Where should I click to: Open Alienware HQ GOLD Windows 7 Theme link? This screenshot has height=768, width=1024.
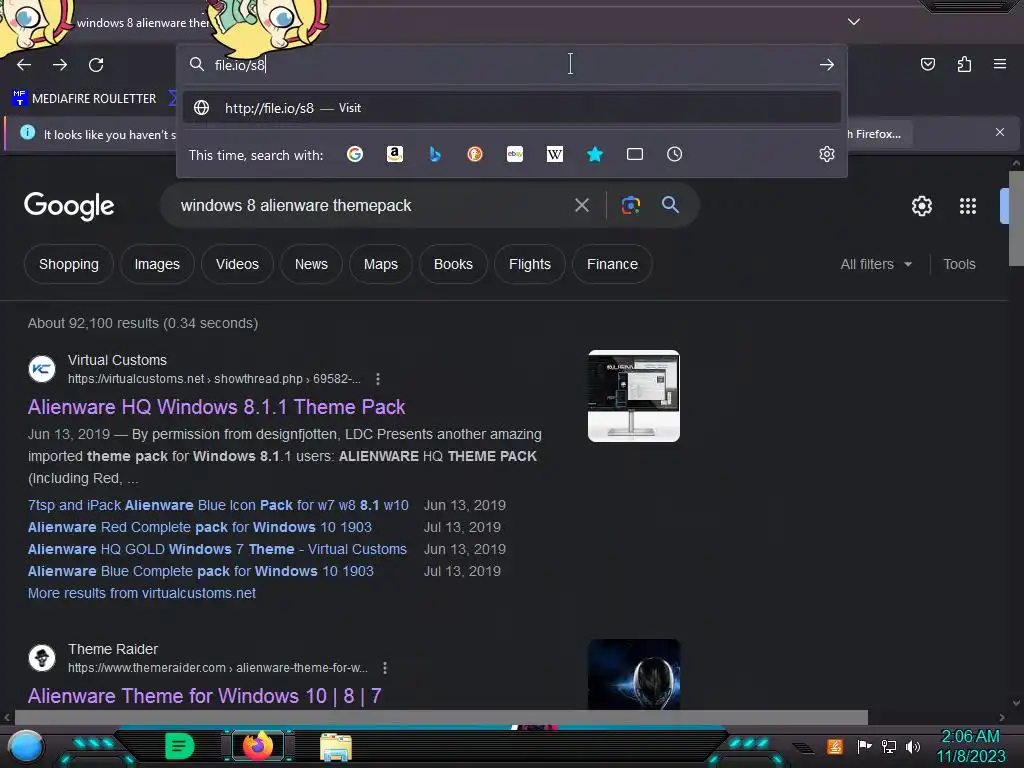[217, 549]
